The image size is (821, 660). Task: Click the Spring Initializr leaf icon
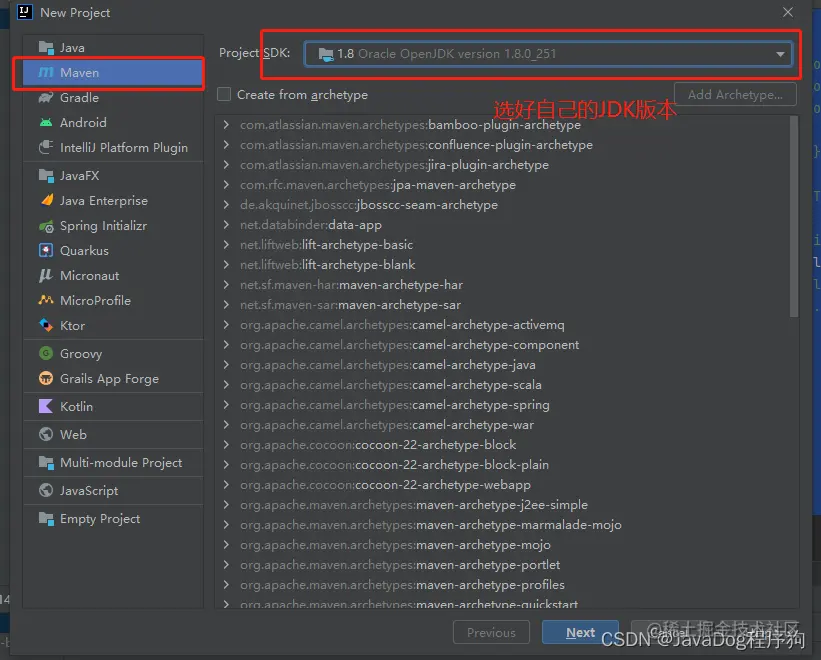46,226
